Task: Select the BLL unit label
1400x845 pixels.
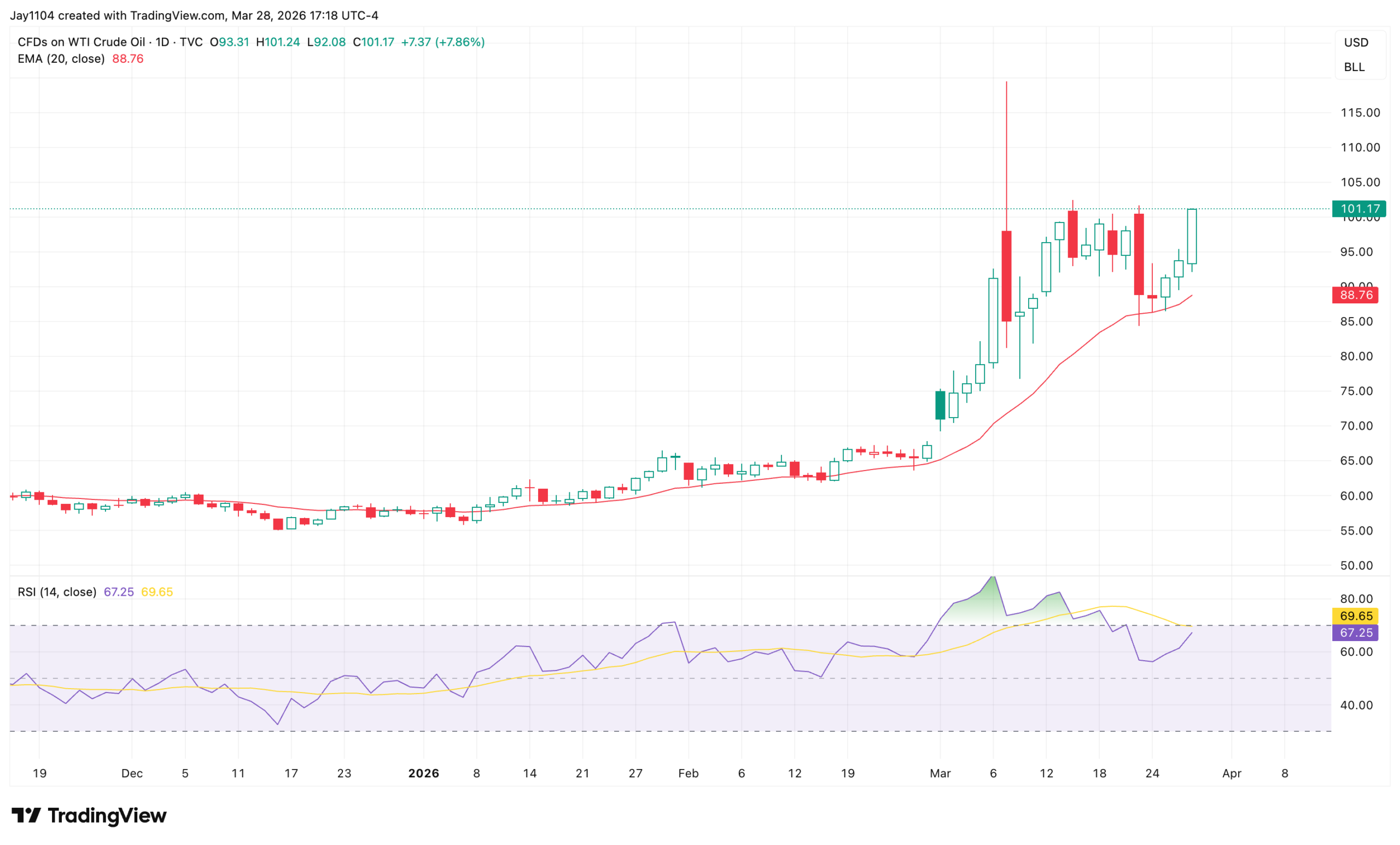Action: click(x=1354, y=67)
